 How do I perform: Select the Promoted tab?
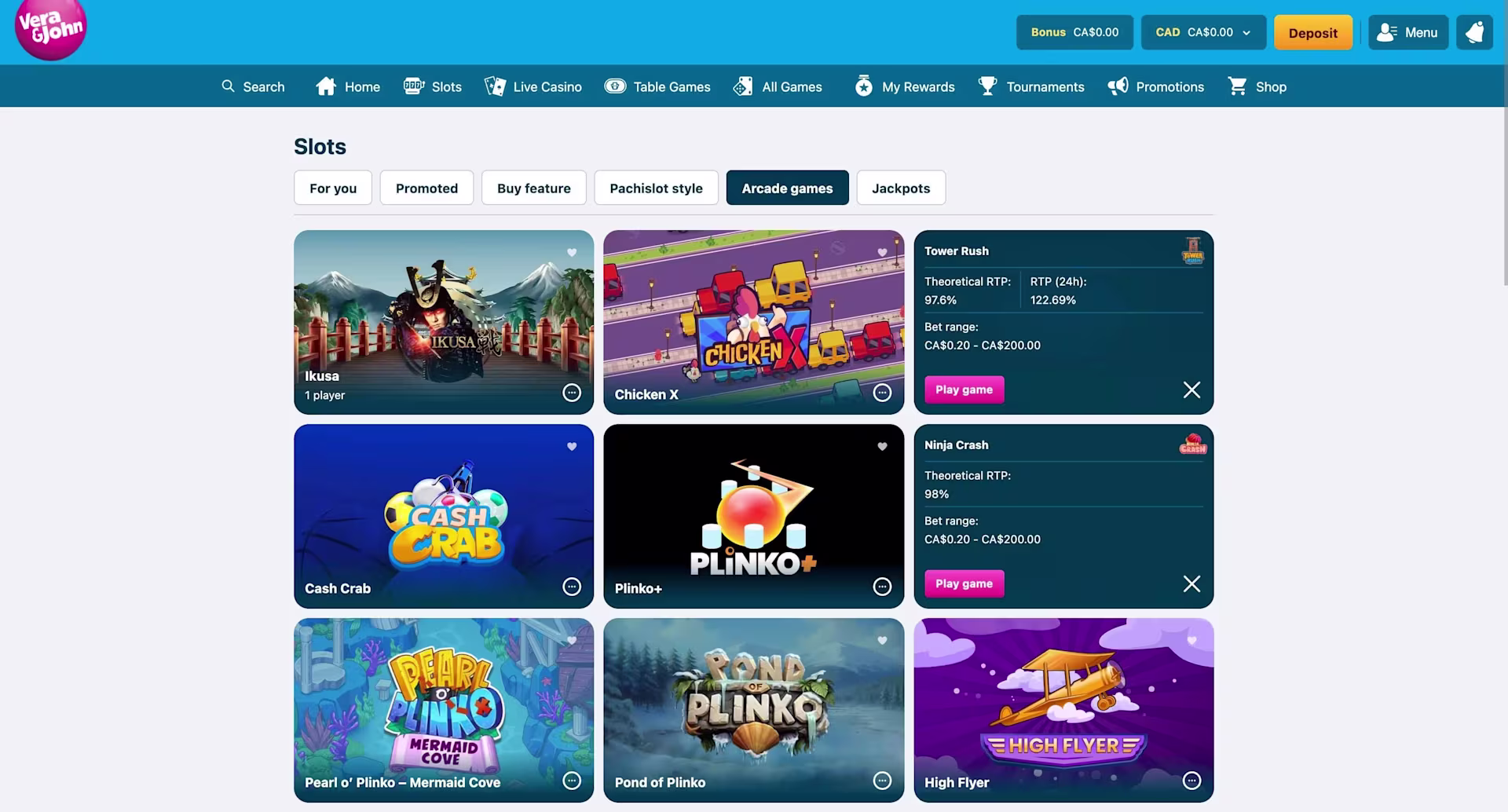click(426, 188)
